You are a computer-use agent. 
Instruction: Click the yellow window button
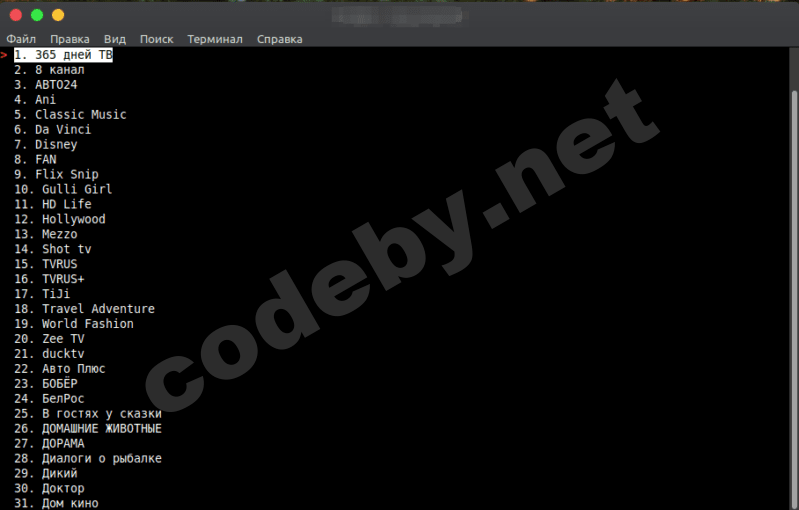tap(58, 15)
